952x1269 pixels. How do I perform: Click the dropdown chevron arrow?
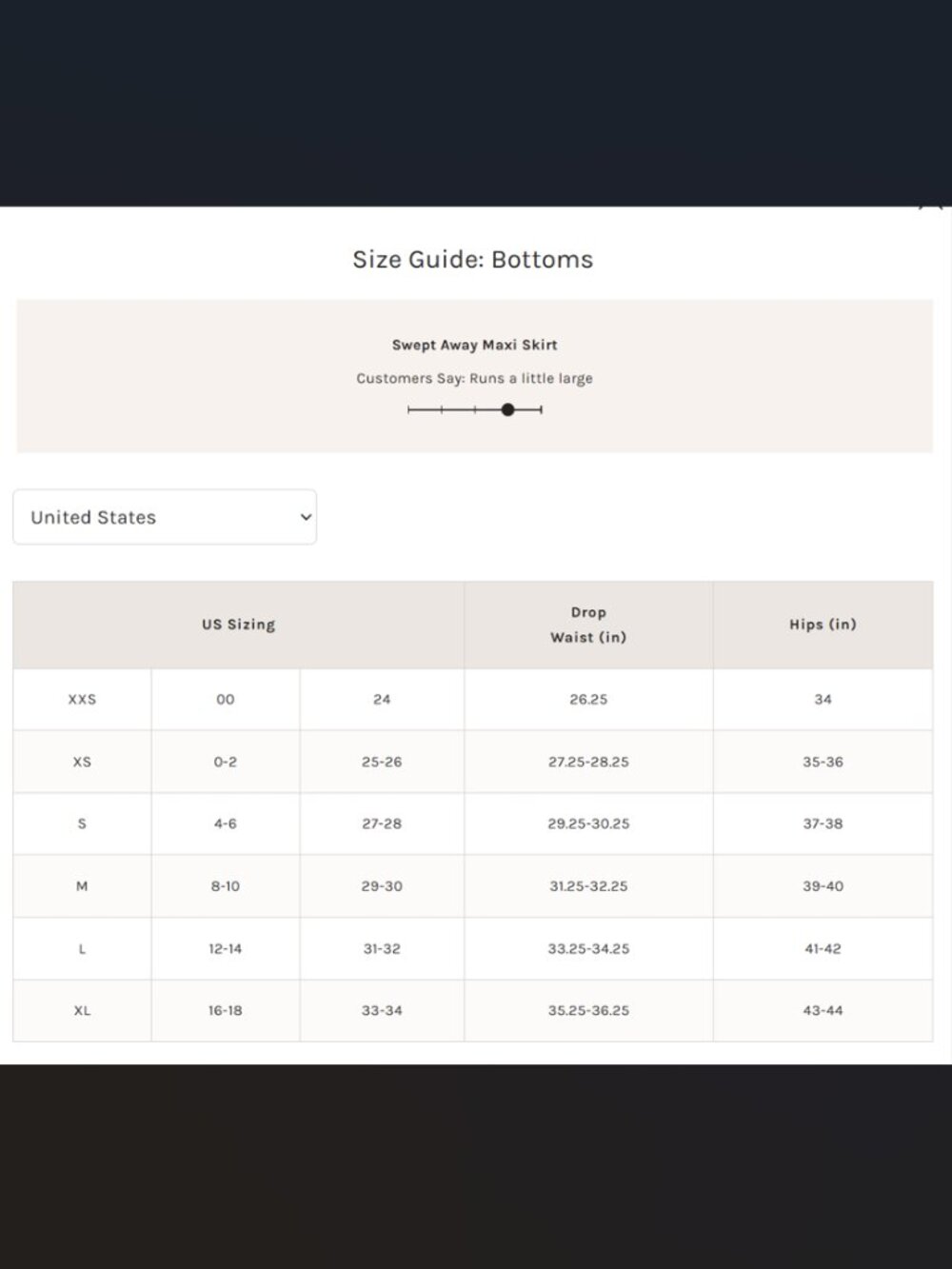click(306, 517)
